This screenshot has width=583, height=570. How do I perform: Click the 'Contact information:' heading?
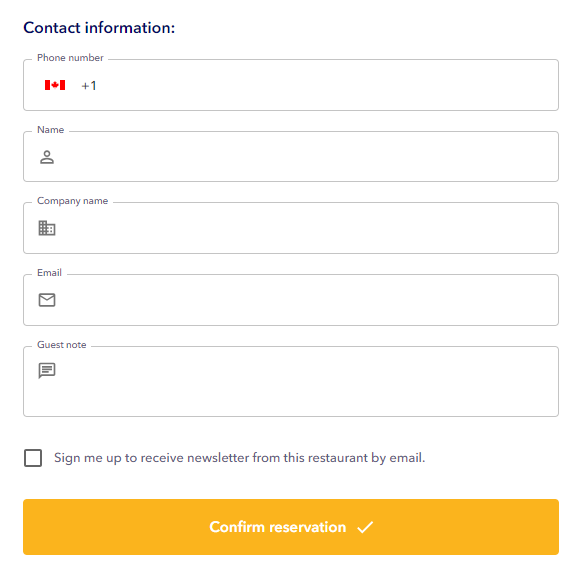click(x=99, y=28)
